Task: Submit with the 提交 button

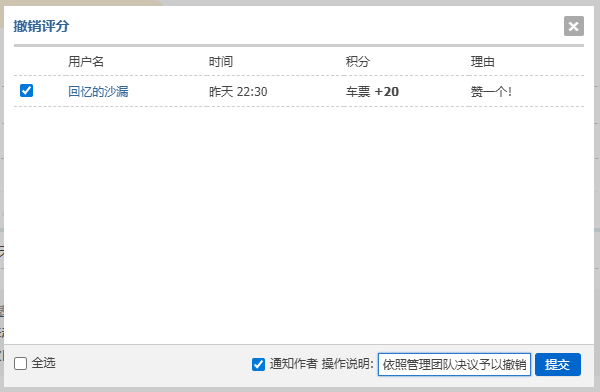Action: click(558, 364)
